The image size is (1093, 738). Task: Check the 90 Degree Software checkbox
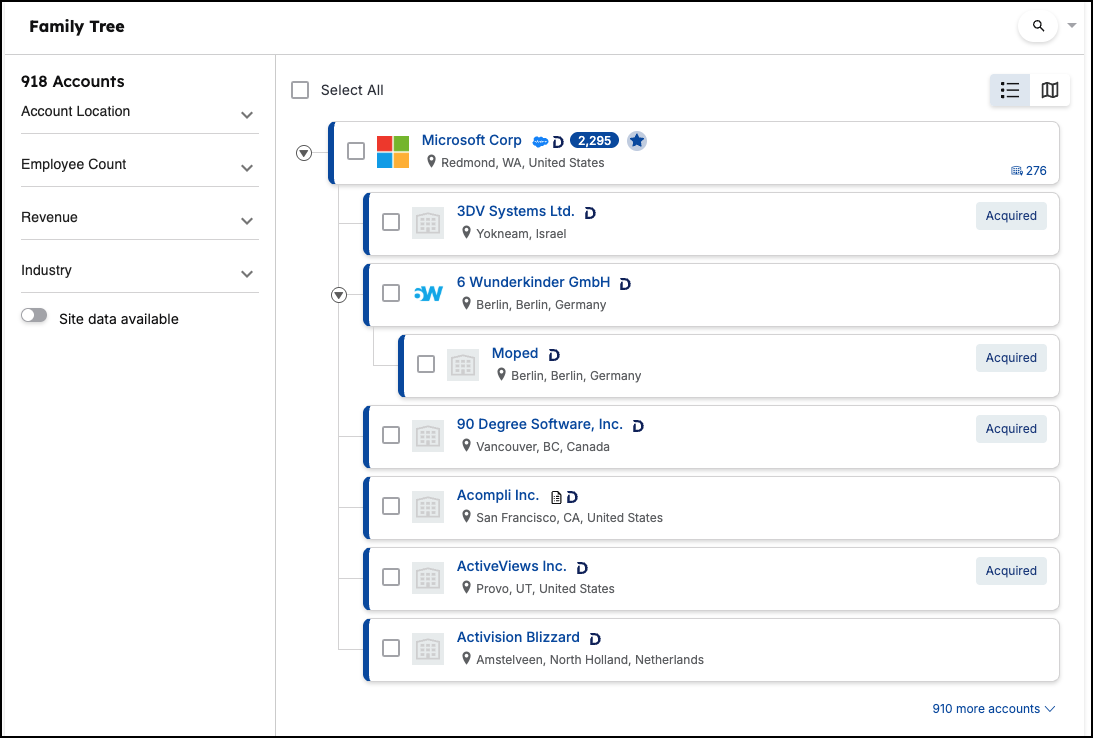(391, 436)
